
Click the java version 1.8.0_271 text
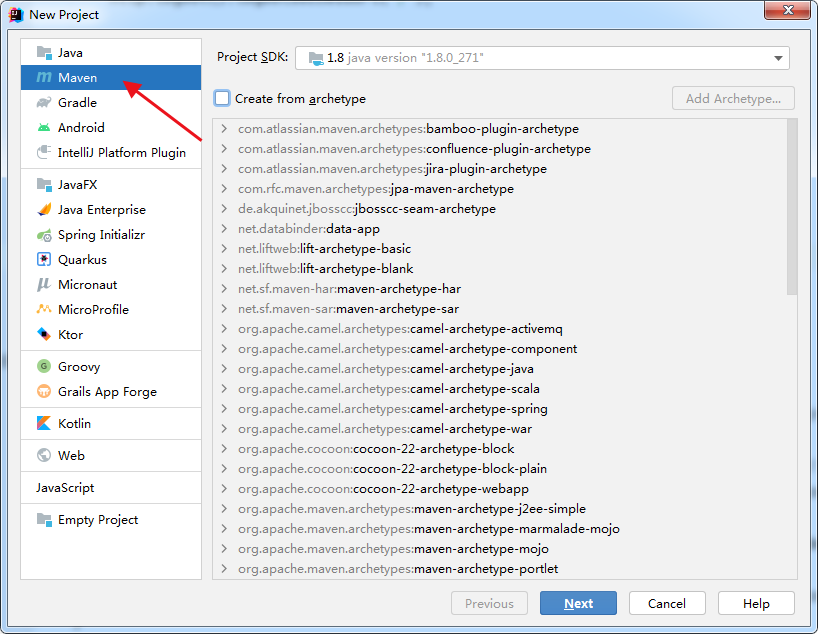tap(416, 58)
